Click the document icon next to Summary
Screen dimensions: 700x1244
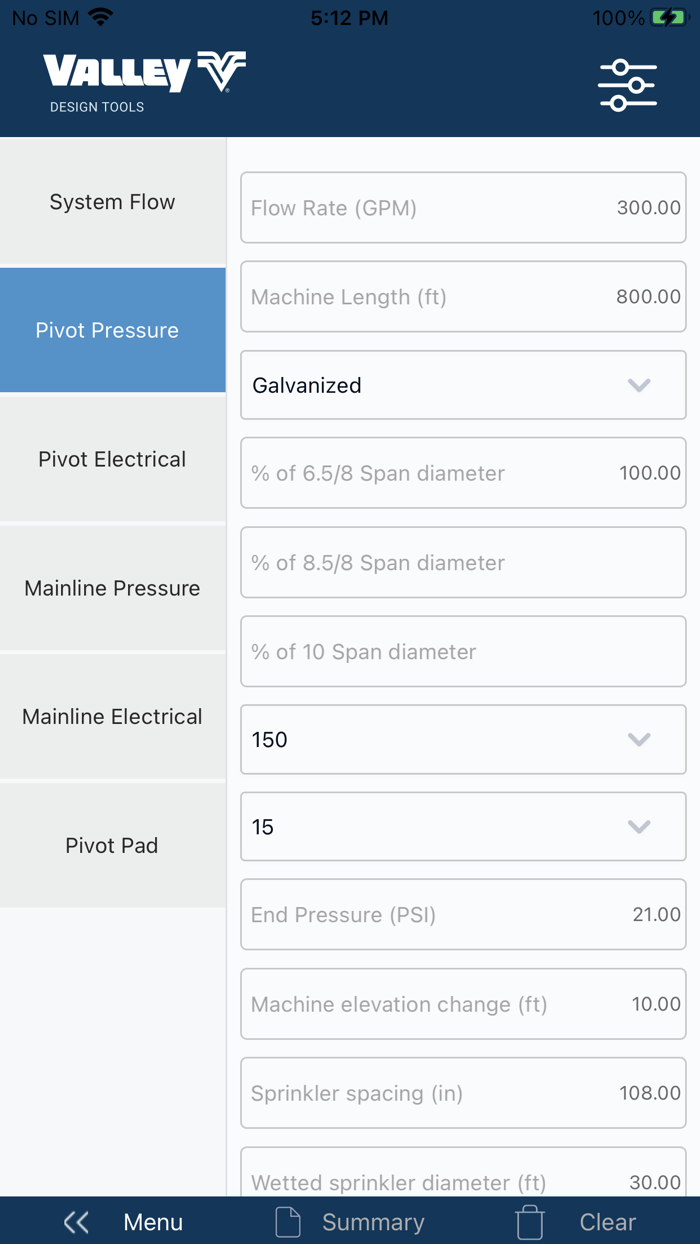(x=287, y=1221)
